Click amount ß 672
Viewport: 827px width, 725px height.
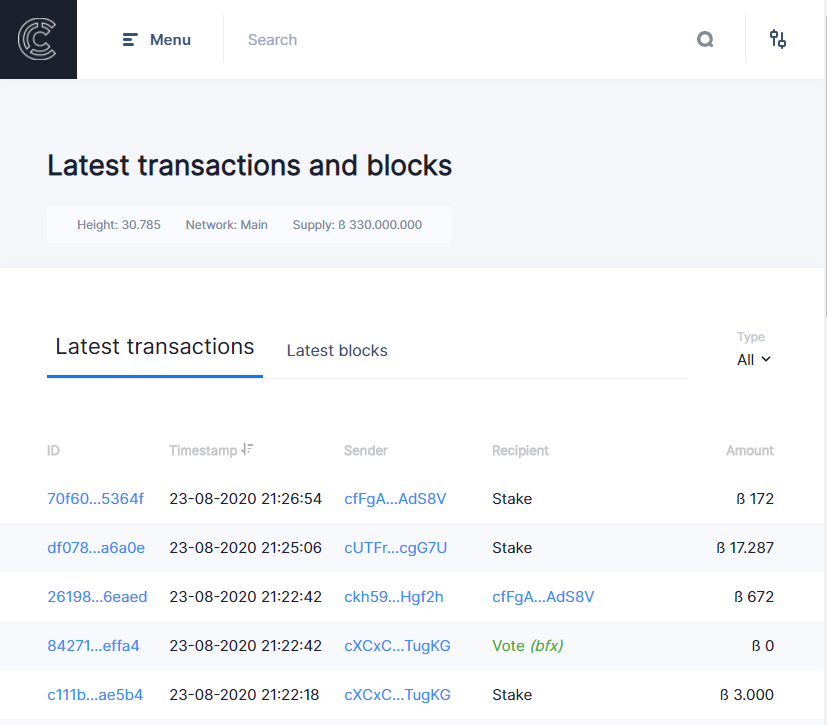tap(754, 597)
